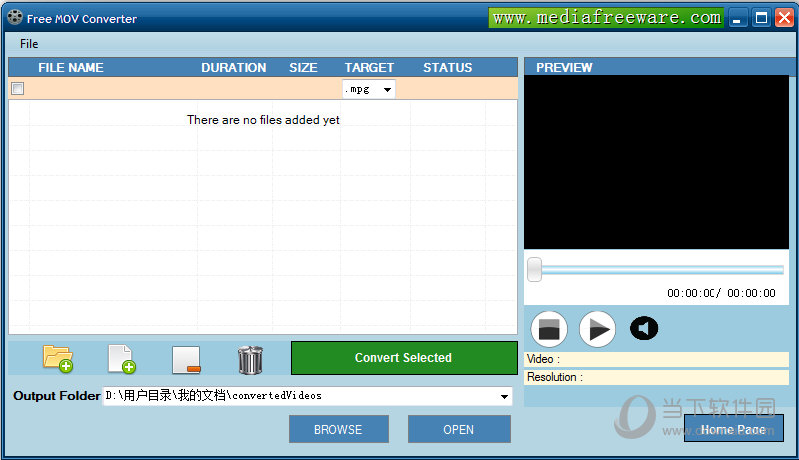Click the Video info field
Image resolution: width=799 pixels, height=460 pixels.
[x=656, y=359]
